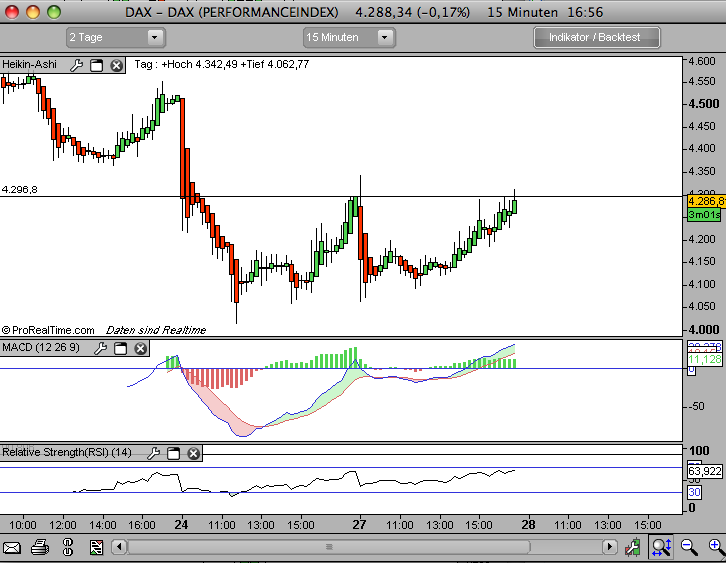Click date label 24 on time axis
This screenshot has width=726, height=563.
(181, 525)
